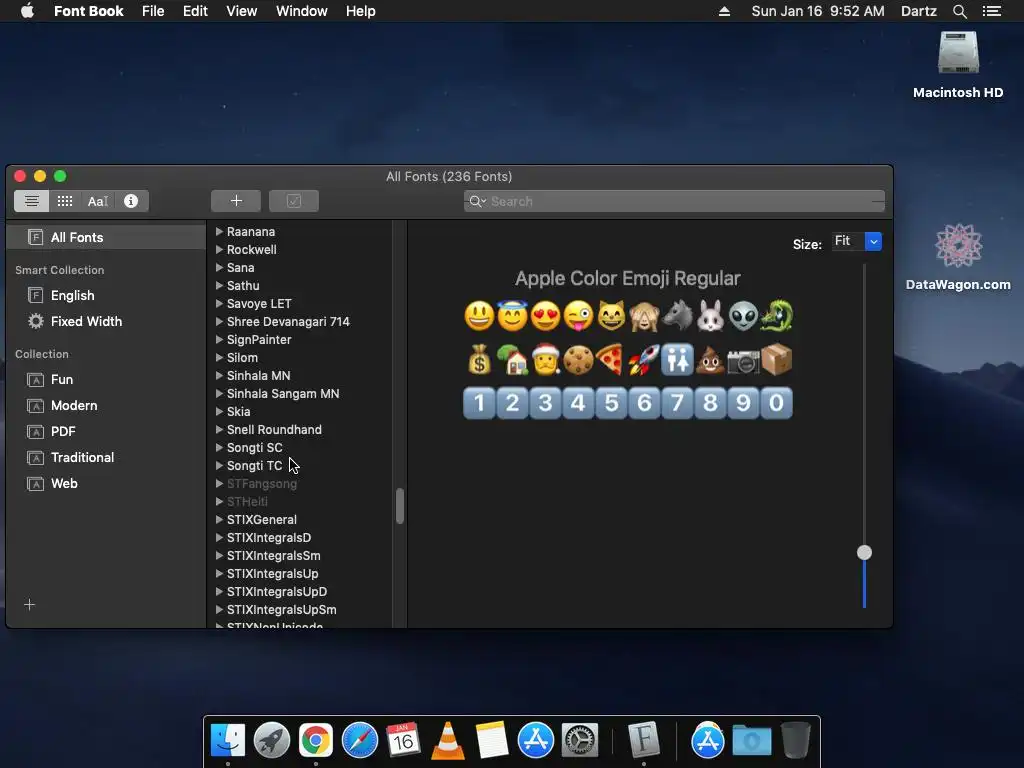Viewport: 1024px width, 768px height.
Task: Launch VLC from the Dock
Action: [447, 741]
